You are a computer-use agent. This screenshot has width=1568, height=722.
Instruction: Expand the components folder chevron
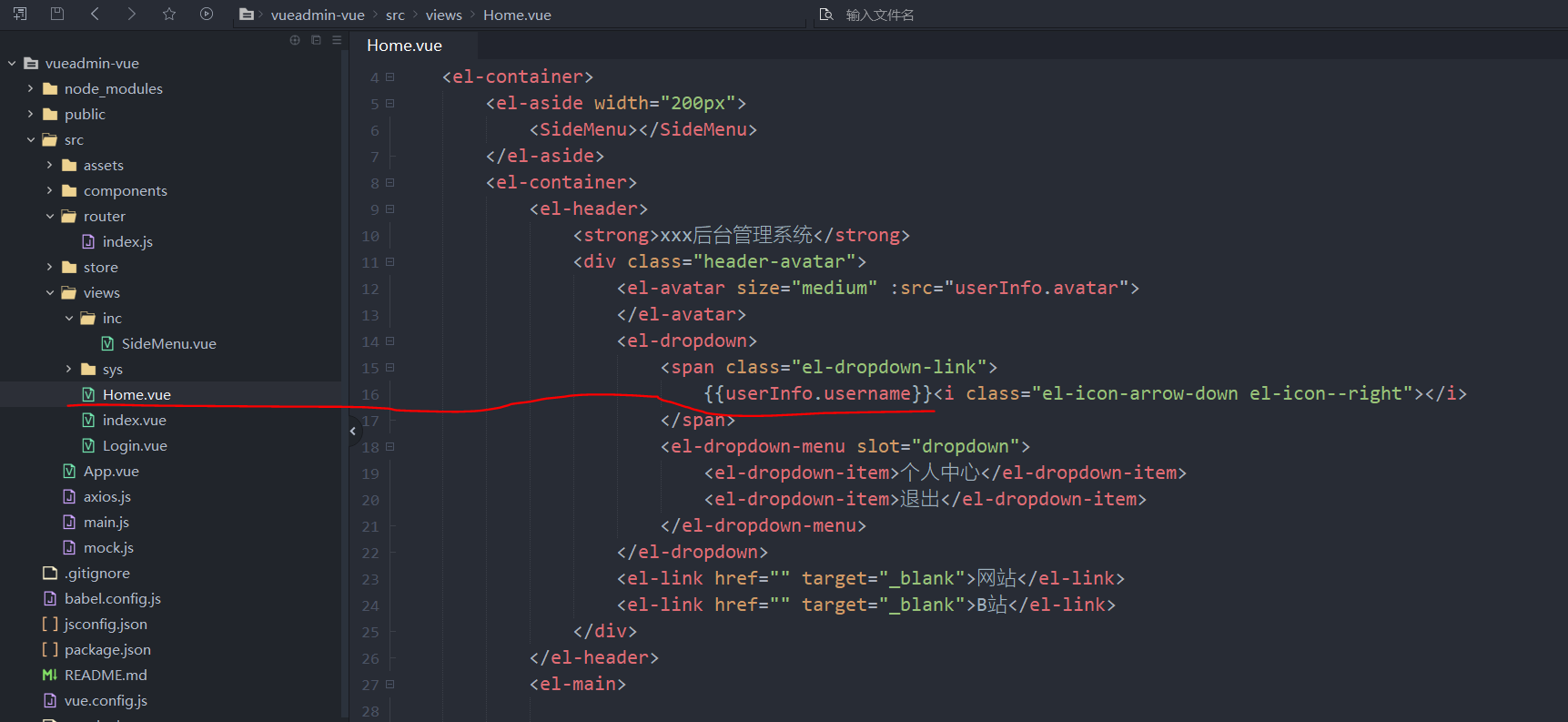tap(49, 190)
